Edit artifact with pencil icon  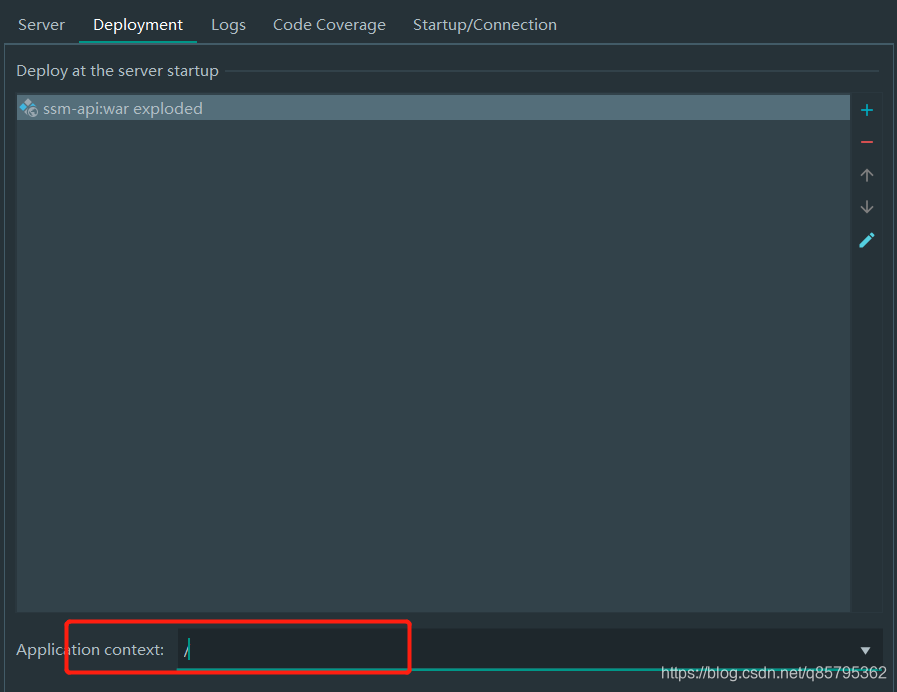867,240
